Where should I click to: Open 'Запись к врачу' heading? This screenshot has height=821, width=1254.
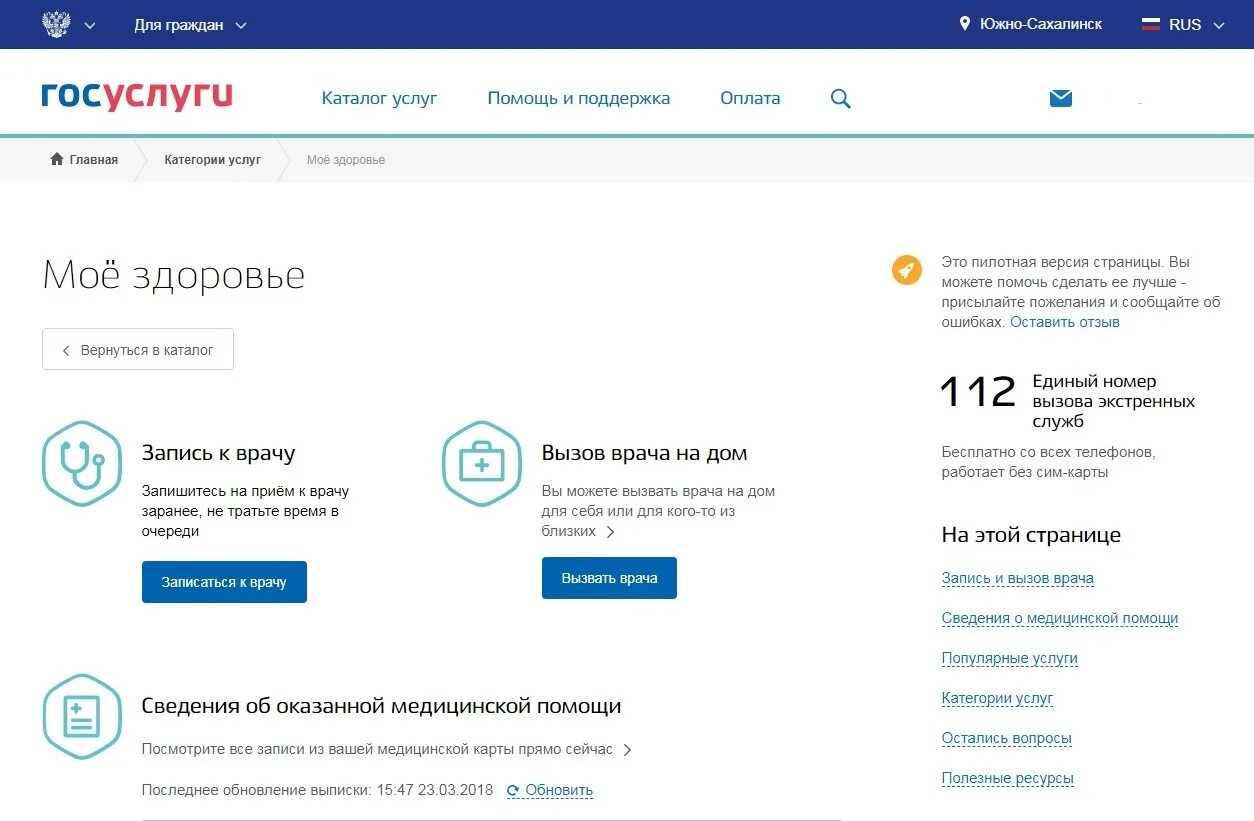(x=219, y=453)
